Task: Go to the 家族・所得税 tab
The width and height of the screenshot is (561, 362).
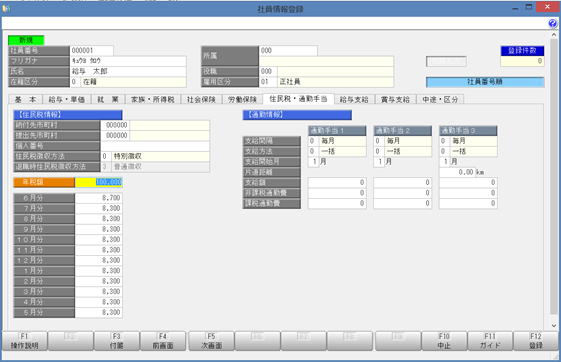Action: click(152, 99)
